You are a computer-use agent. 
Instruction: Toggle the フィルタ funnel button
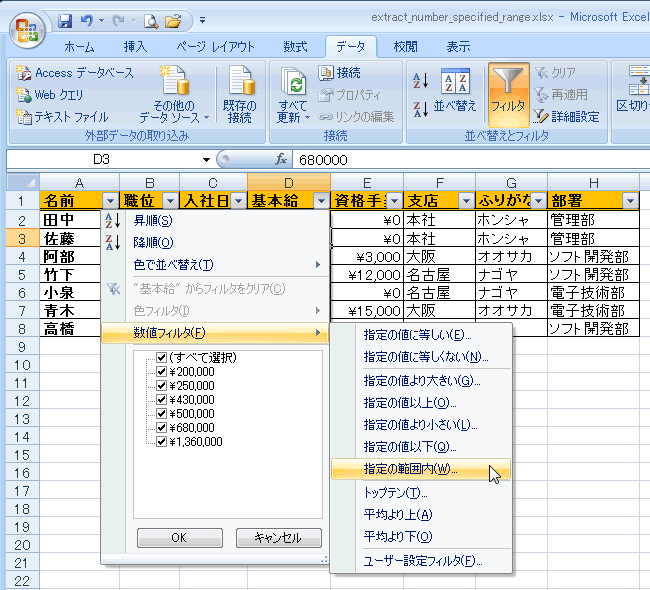click(x=508, y=95)
